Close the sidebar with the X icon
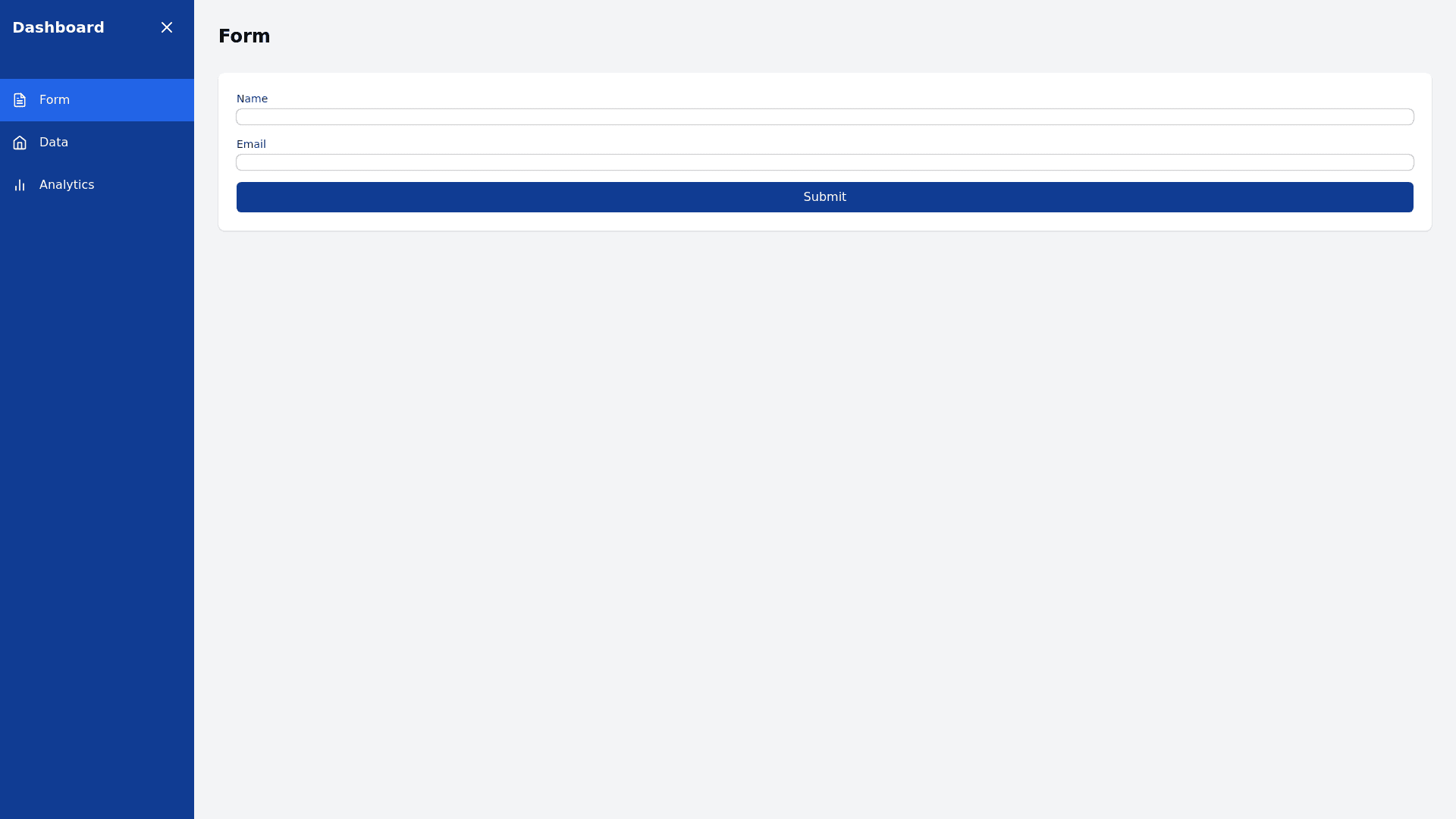Viewport: 1456px width, 819px height. [167, 27]
